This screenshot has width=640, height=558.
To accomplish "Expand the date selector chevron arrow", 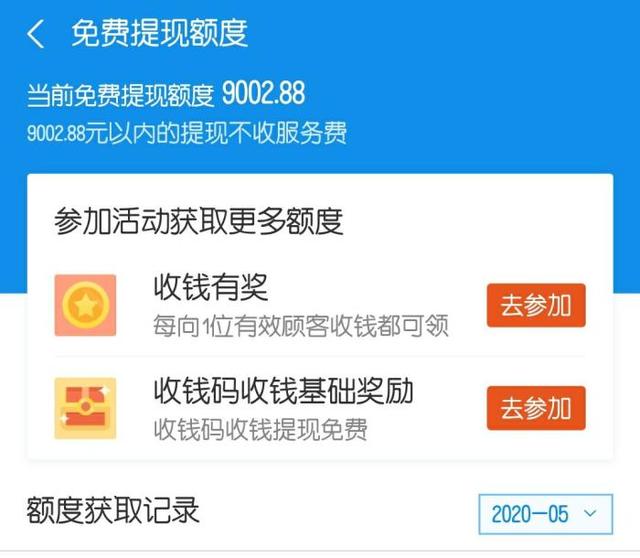I will click(x=590, y=513).
